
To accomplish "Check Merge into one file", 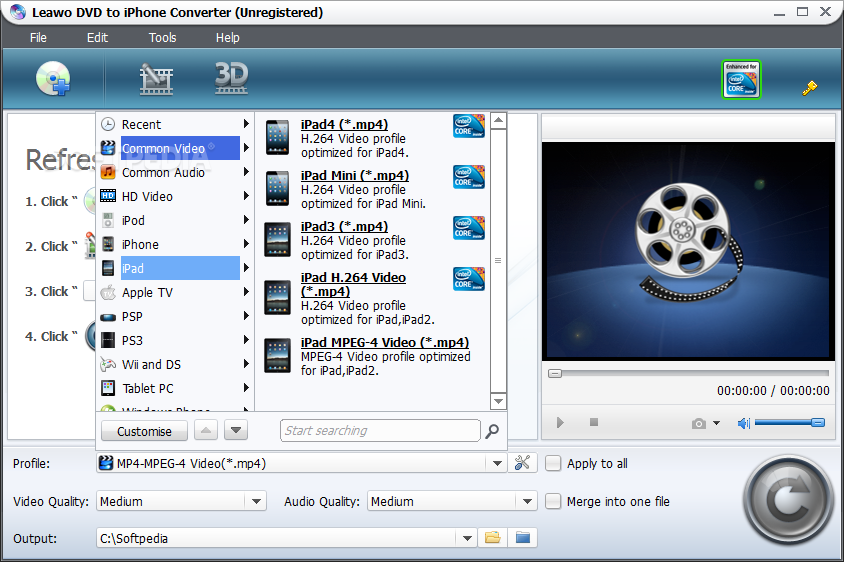I will tap(553, 501).
